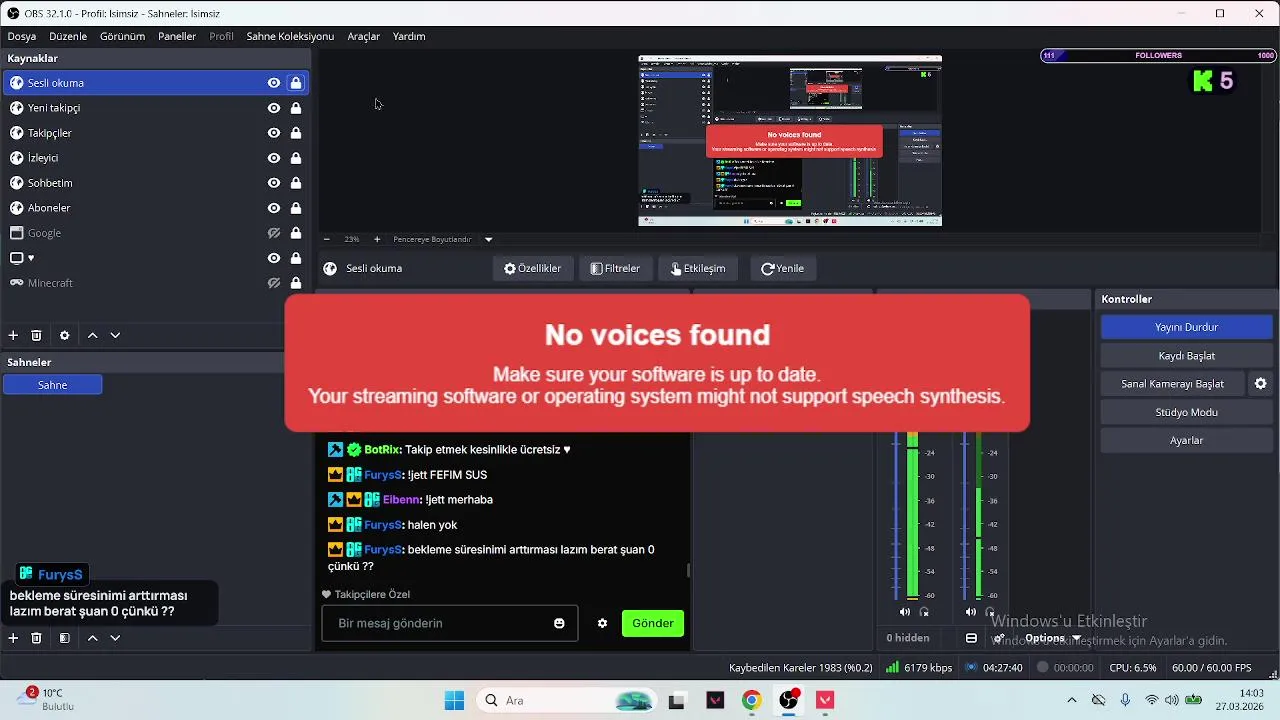Refresh browser source with Yenile

point(783,268)
